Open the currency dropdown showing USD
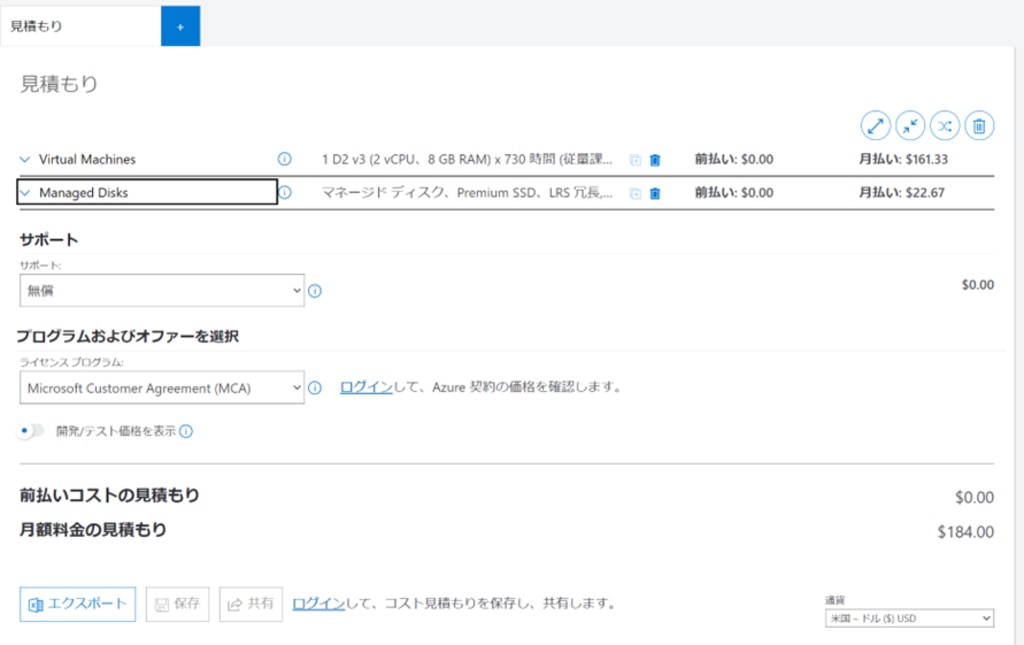1024x645 pixels. click(909, 618)
